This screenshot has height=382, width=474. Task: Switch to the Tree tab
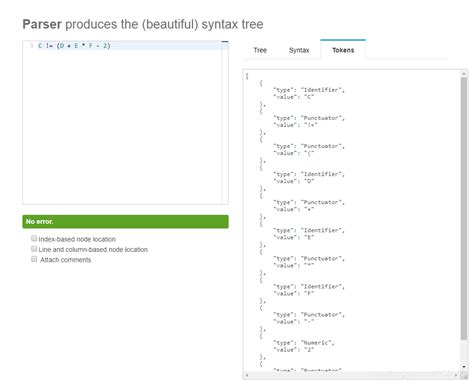point(260,50)
